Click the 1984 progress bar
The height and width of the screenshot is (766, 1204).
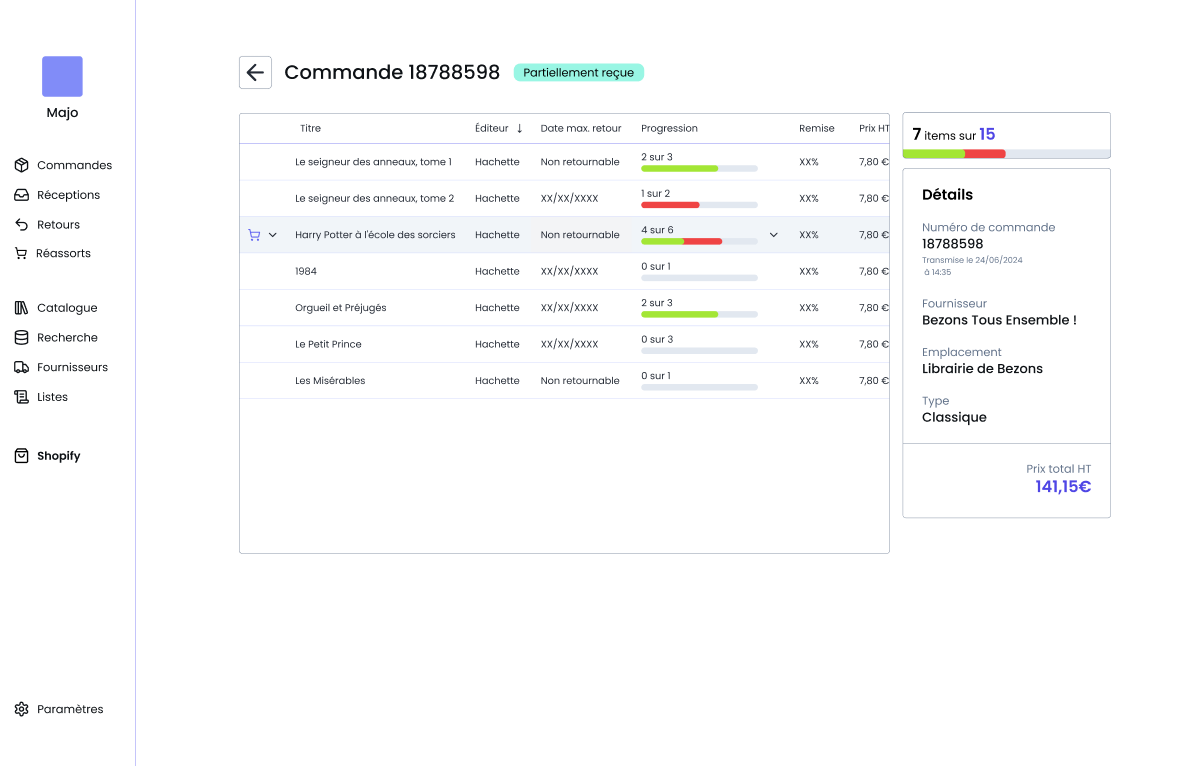click(699, 278)
